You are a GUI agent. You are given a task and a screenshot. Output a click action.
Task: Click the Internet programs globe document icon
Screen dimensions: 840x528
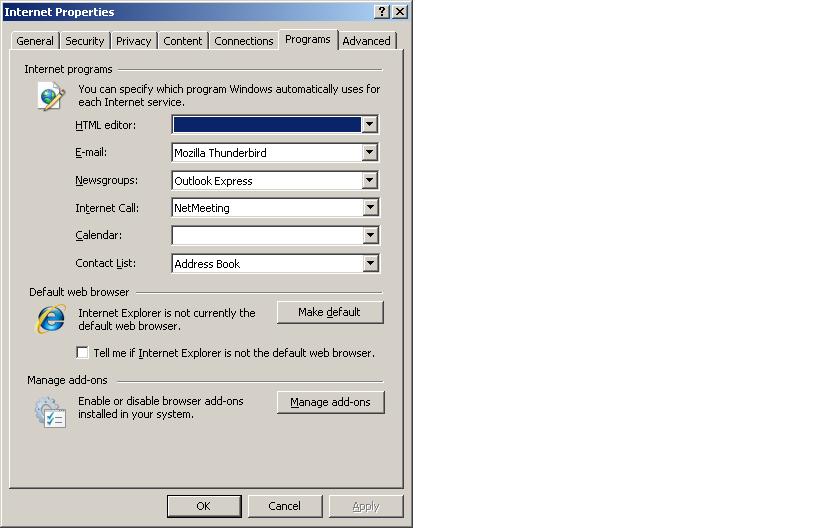(51, 96)
